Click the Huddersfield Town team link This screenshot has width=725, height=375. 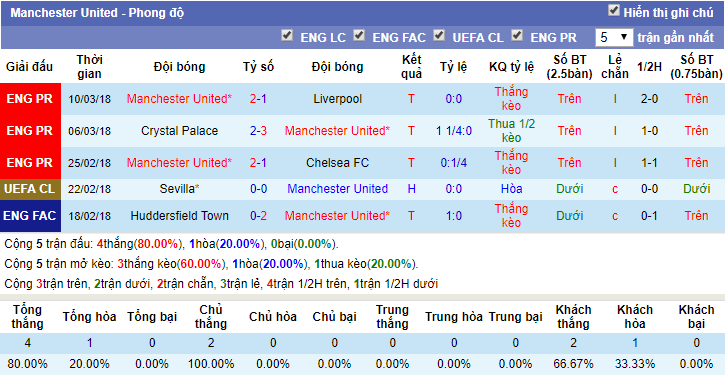click(179, 215)
